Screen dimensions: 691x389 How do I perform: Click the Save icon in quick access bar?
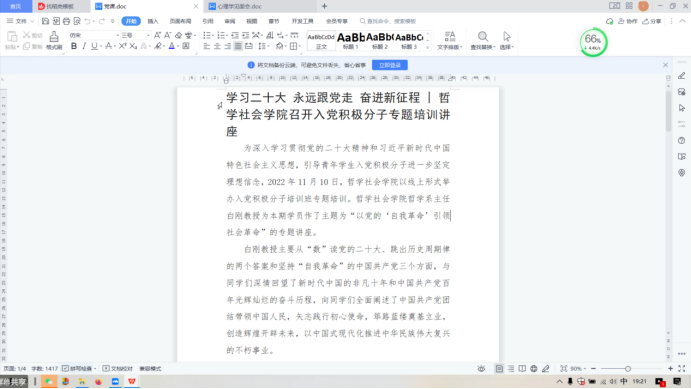coord(45,21)
